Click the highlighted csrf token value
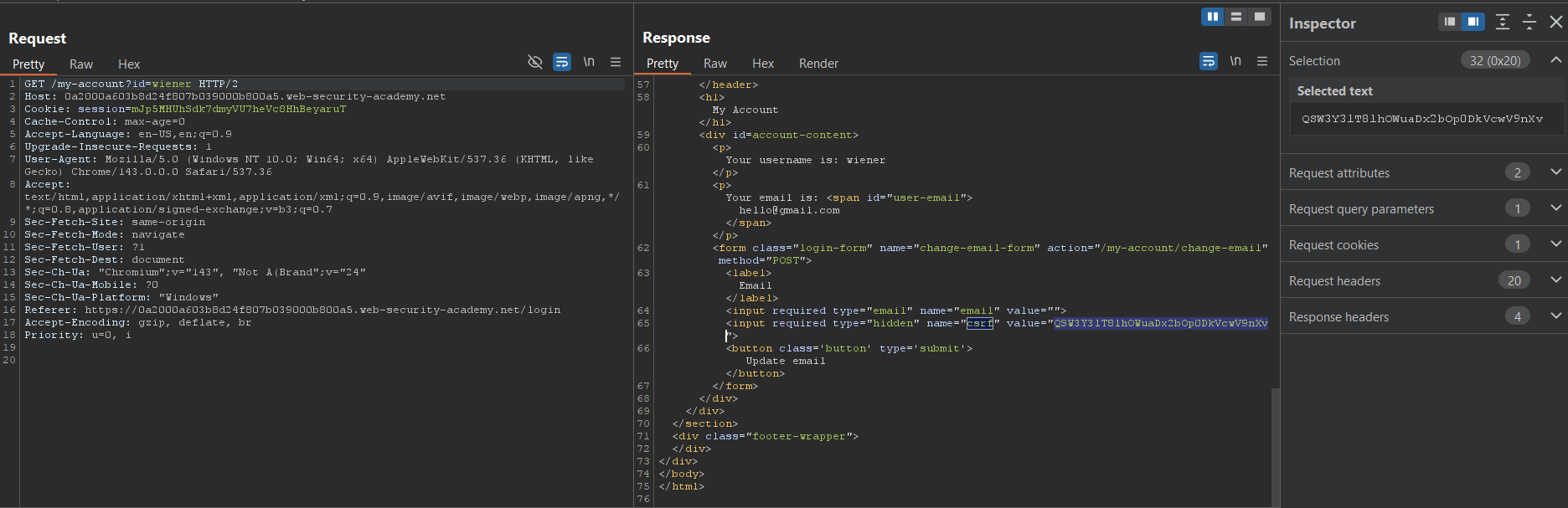Viewport: 1568px width, 508px height. click(1161, 323)
